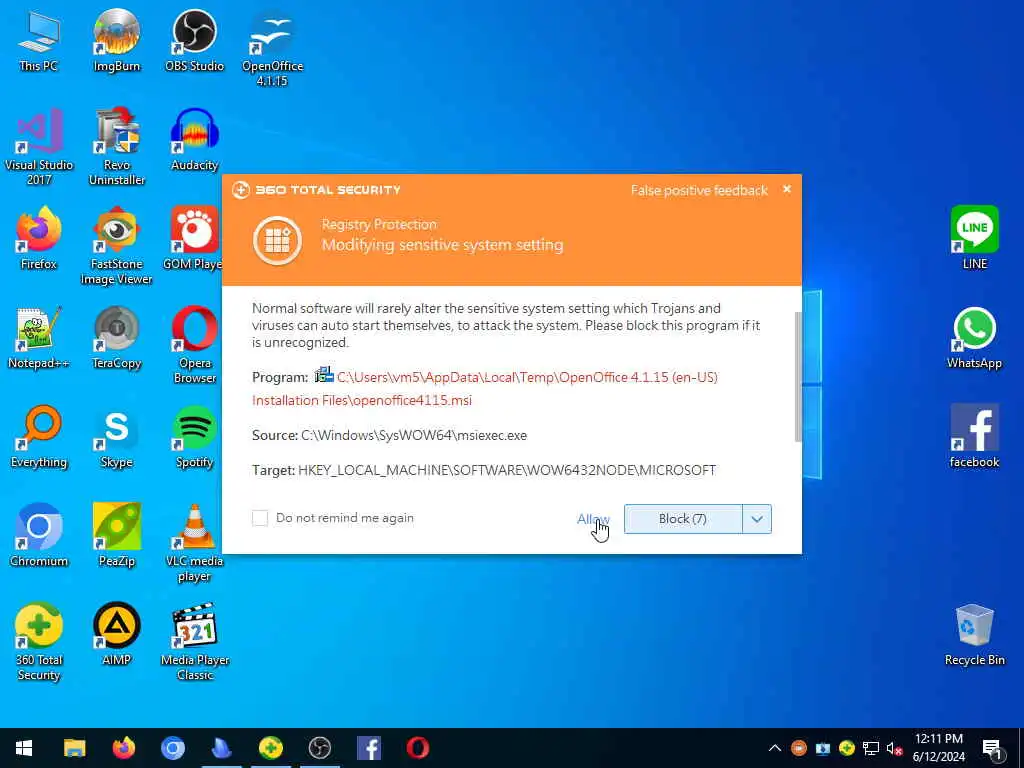Screen dimensions: 1024x768
Task: Open File Explorer from the taskbar
Action: coord(74,748)
